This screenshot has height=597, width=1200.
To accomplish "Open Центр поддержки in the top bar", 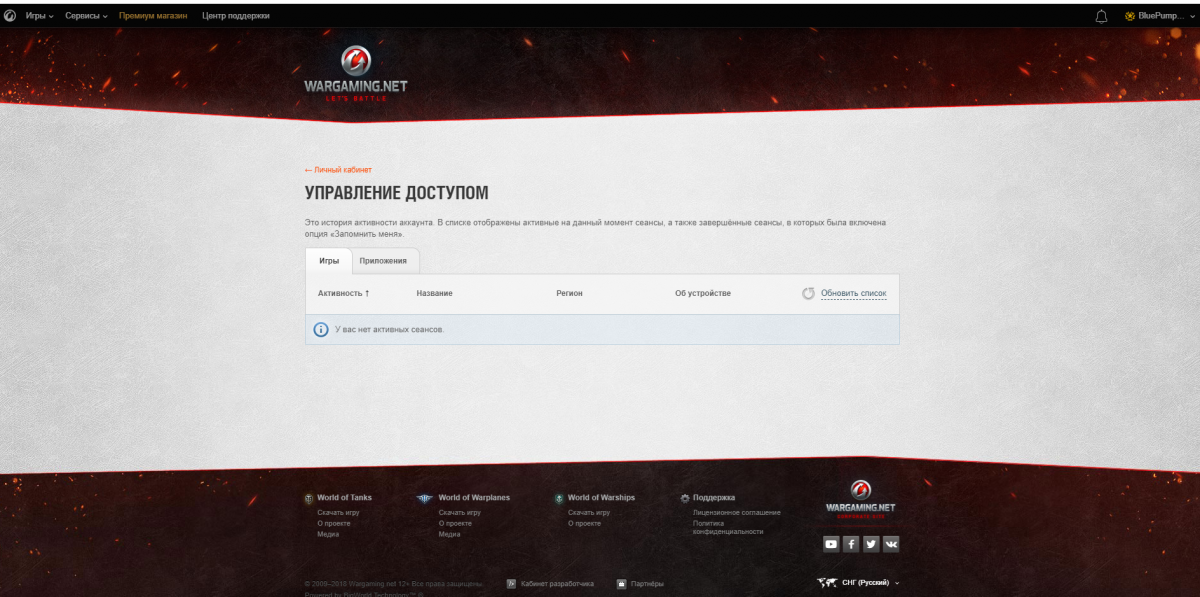I will 236,16.
